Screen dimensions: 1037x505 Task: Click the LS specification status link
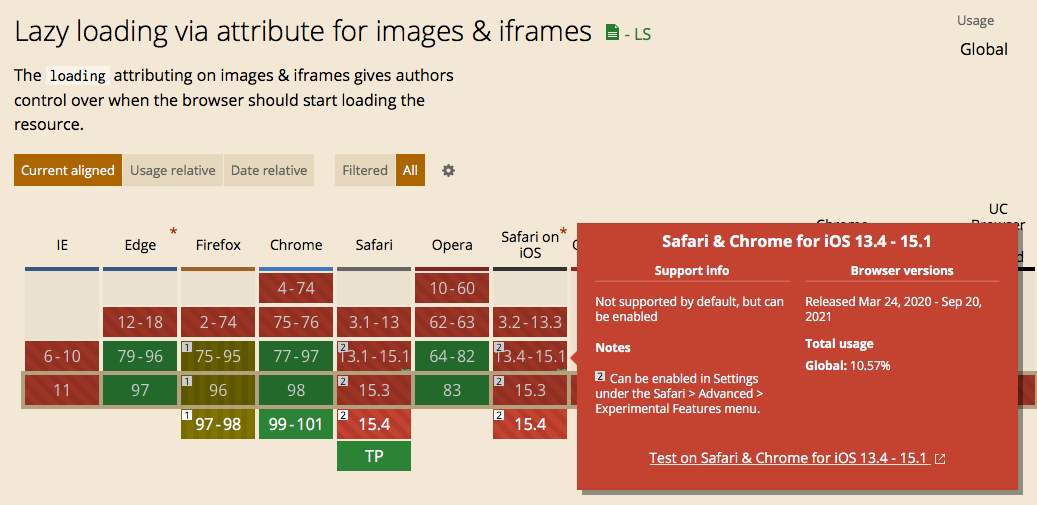pos(638,34)
